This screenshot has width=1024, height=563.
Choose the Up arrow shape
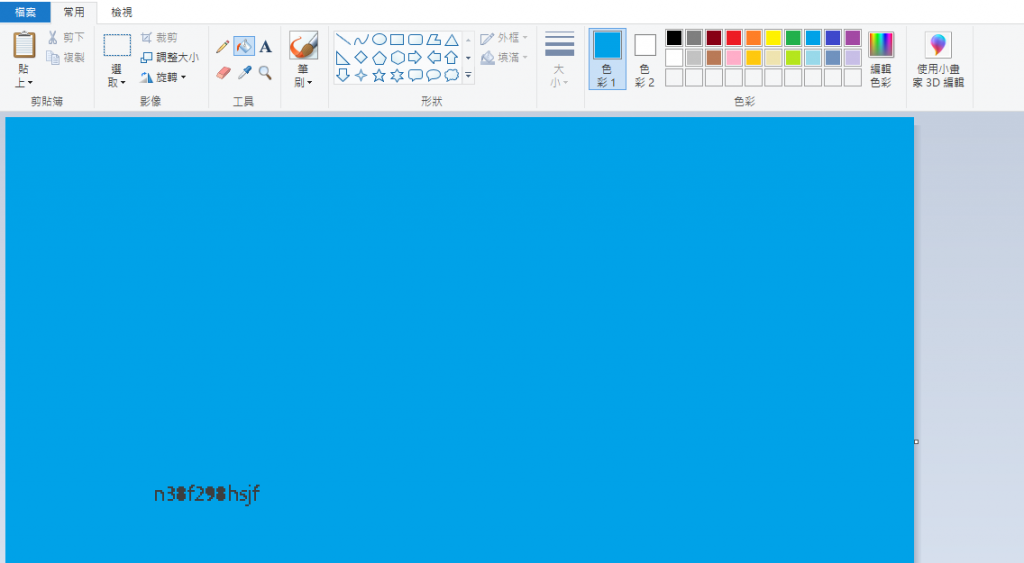click(451, 57)
